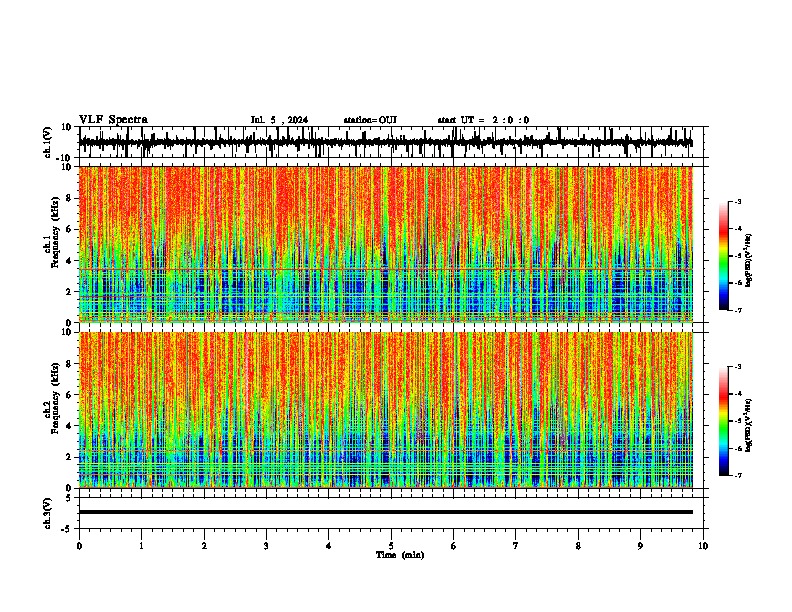Click time axis tick label '3'

tap(266, 546)
